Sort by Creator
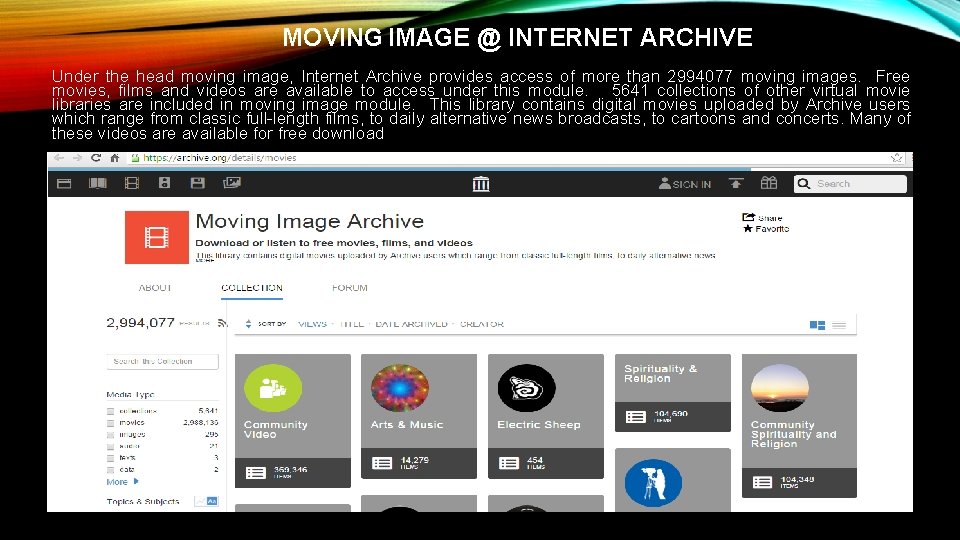 pos(482,324)
